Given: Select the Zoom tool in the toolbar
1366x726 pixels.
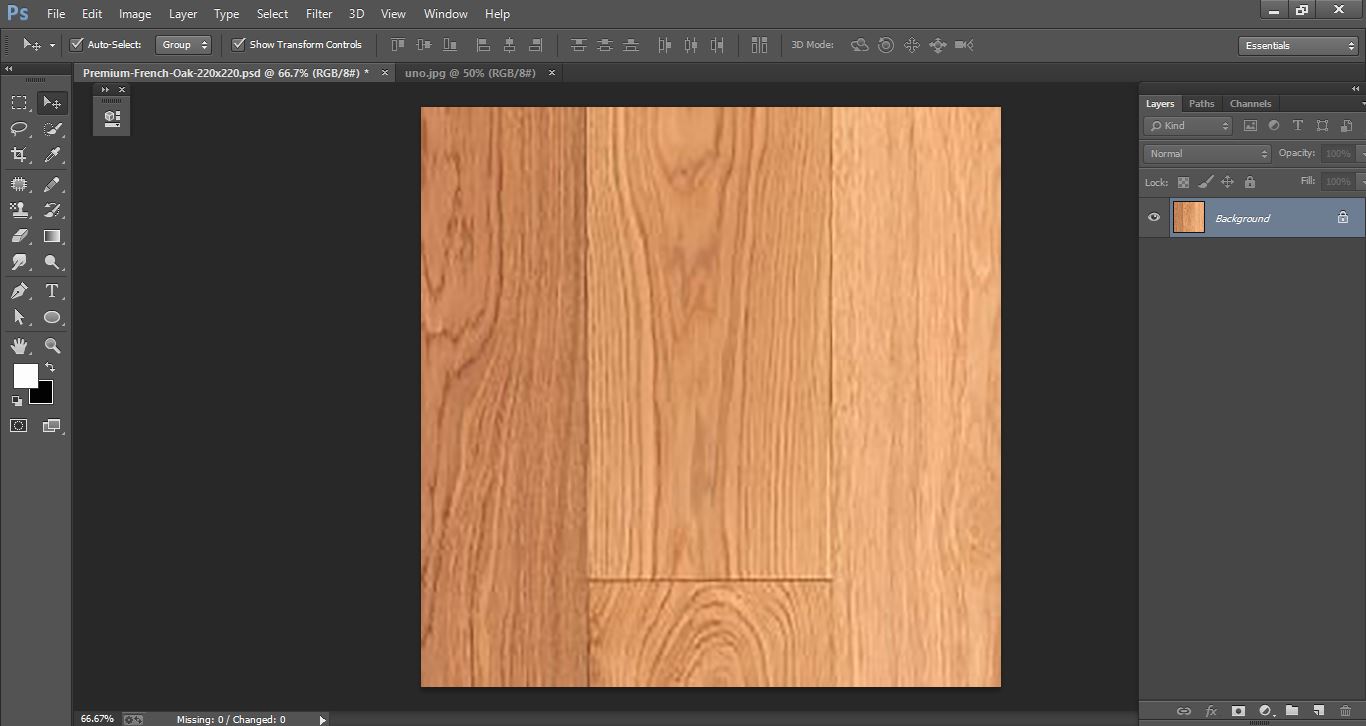Looking at the screenshot, I should (52, 346).
